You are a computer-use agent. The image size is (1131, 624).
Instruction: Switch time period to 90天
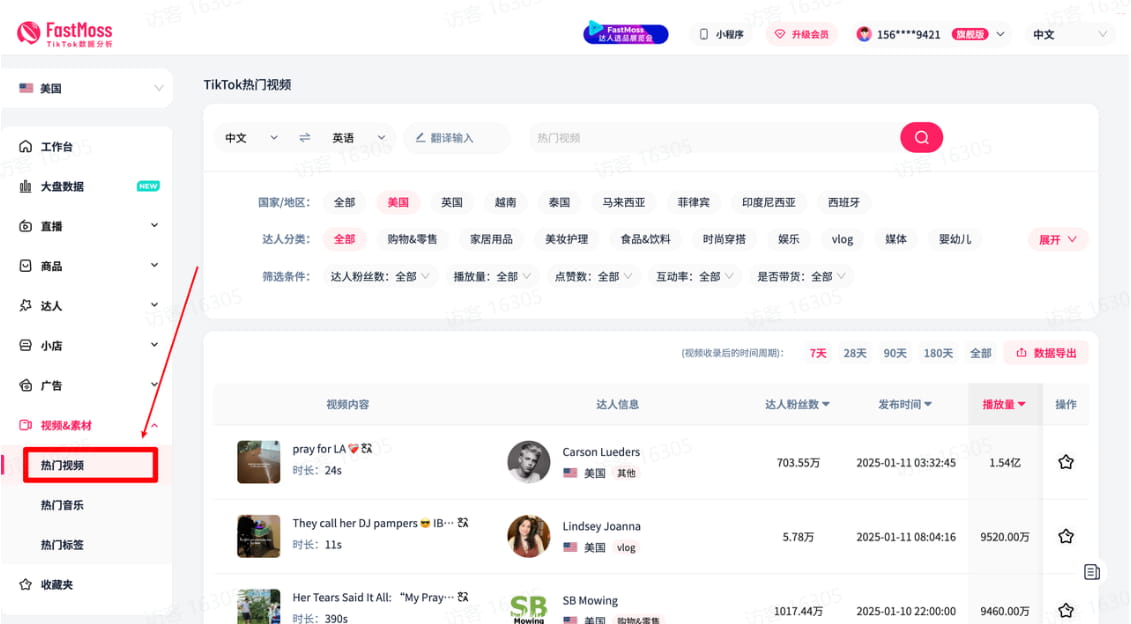tap(894, 353)
